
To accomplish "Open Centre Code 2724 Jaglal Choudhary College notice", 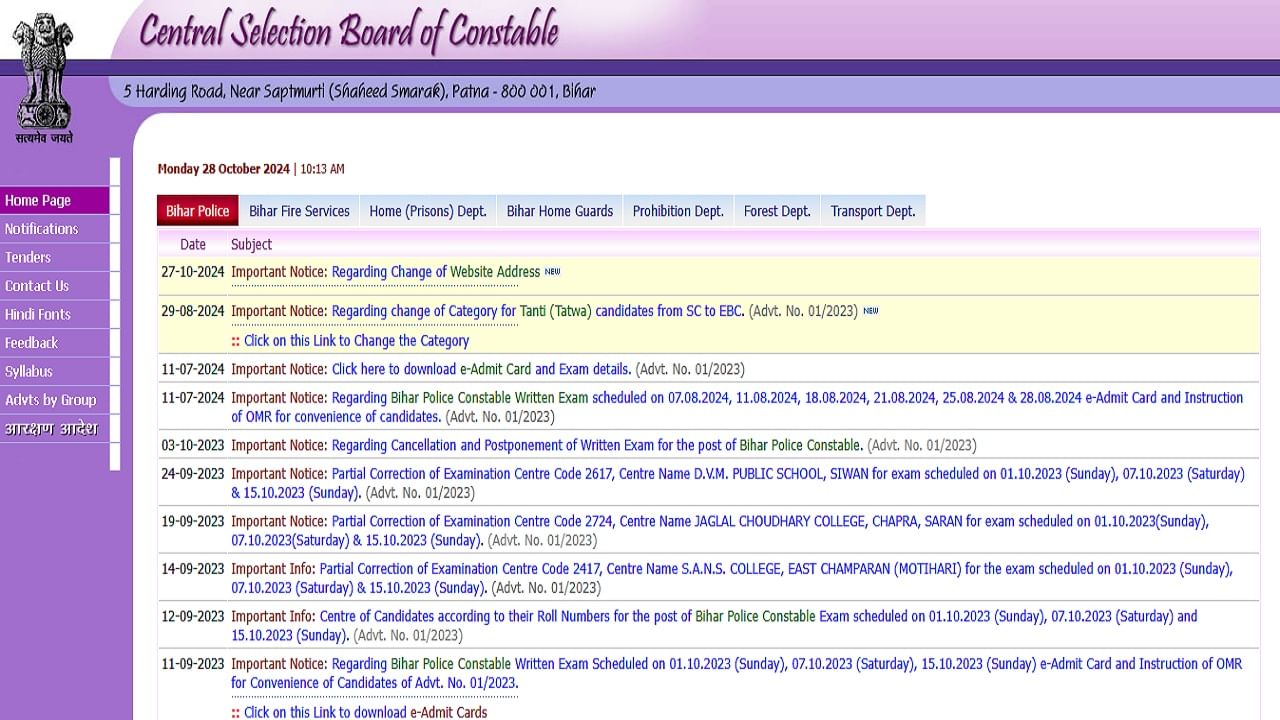I will pos(720,531).
